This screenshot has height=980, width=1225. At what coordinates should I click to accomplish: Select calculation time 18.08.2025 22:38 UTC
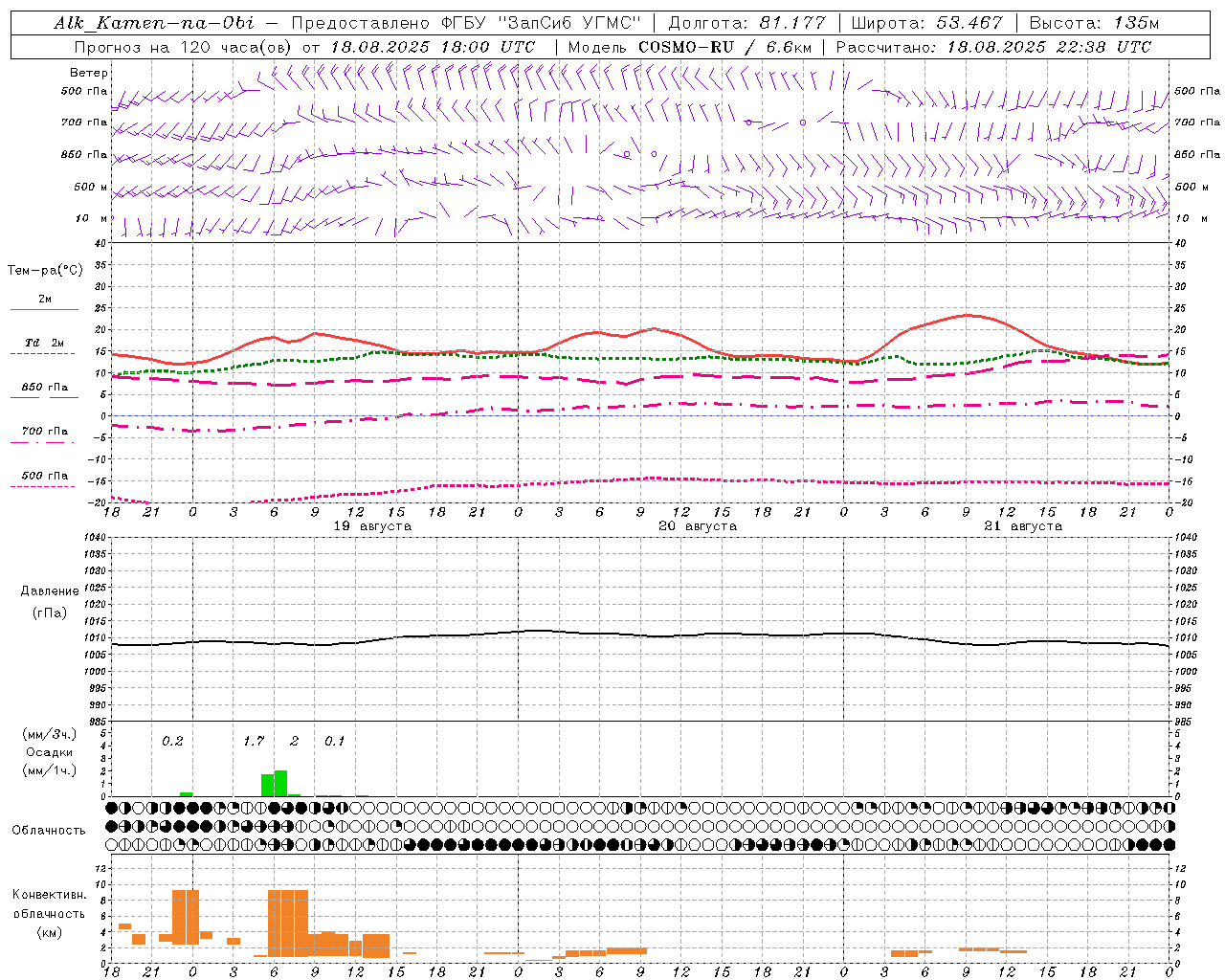coord(1049,47)
